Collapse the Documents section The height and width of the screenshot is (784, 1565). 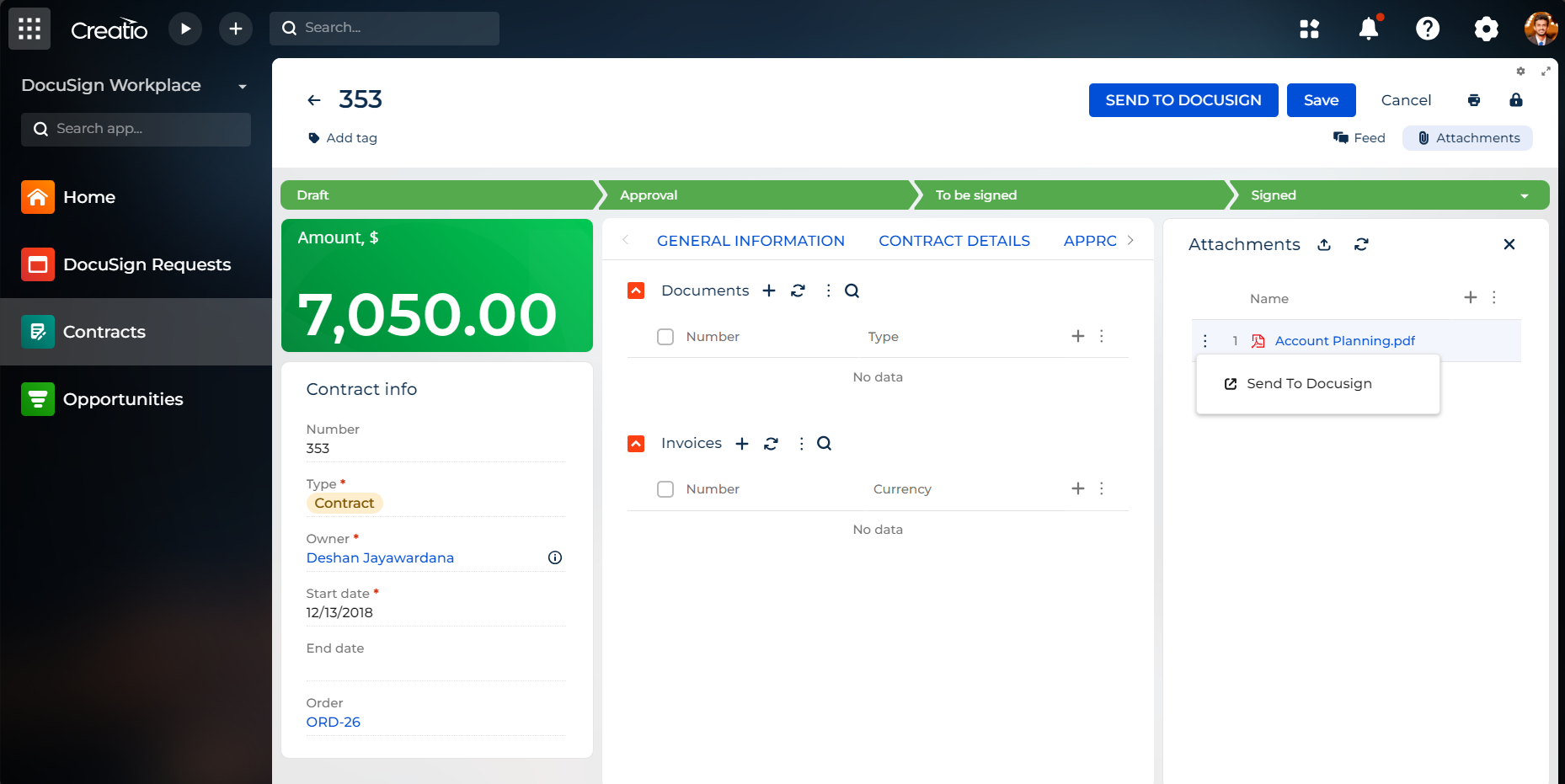pyautogui.click(x=636, y=291)
